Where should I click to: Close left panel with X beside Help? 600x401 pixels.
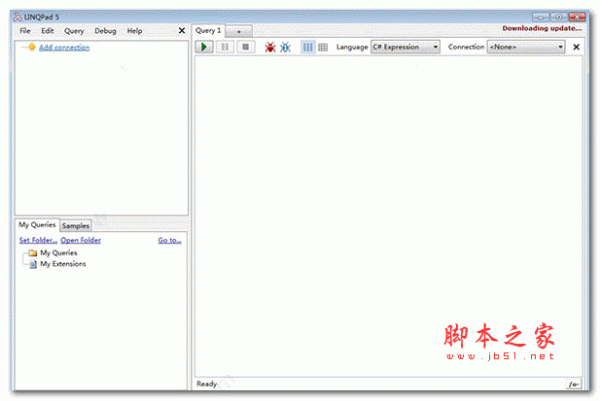tap(182, 31)
